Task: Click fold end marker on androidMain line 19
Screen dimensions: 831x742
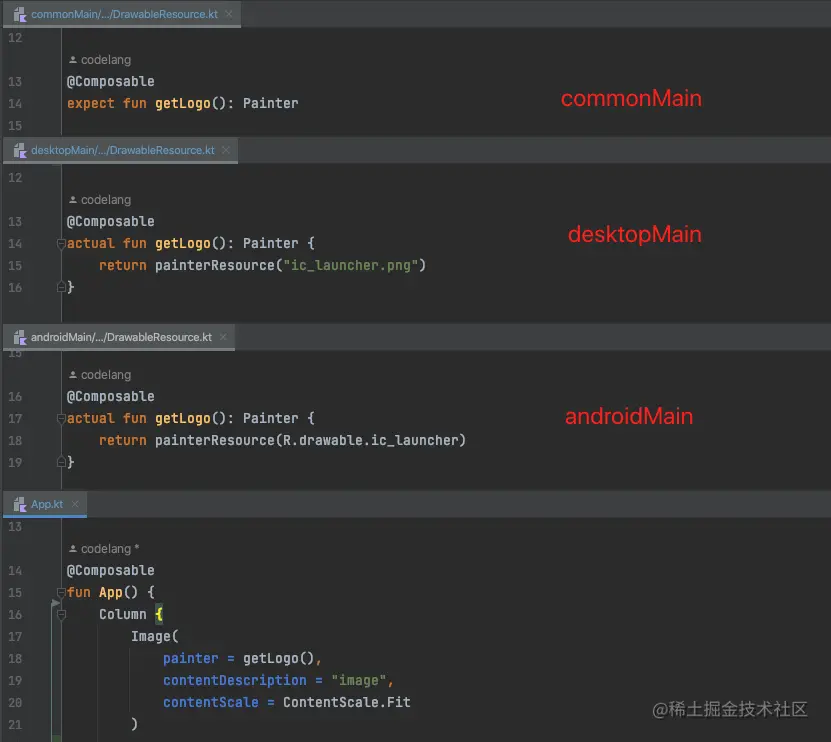Action: pos(61,462)
